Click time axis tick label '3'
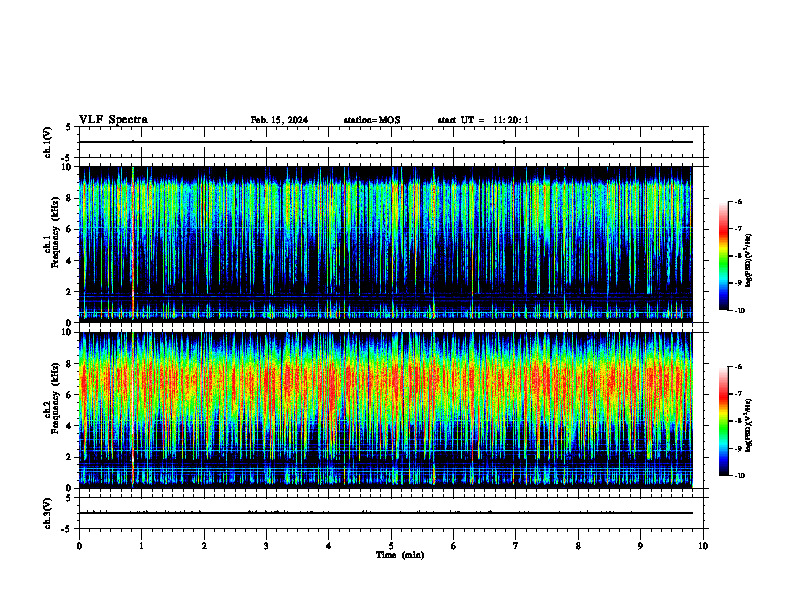 pyautogui.click(x=266, y=546)
